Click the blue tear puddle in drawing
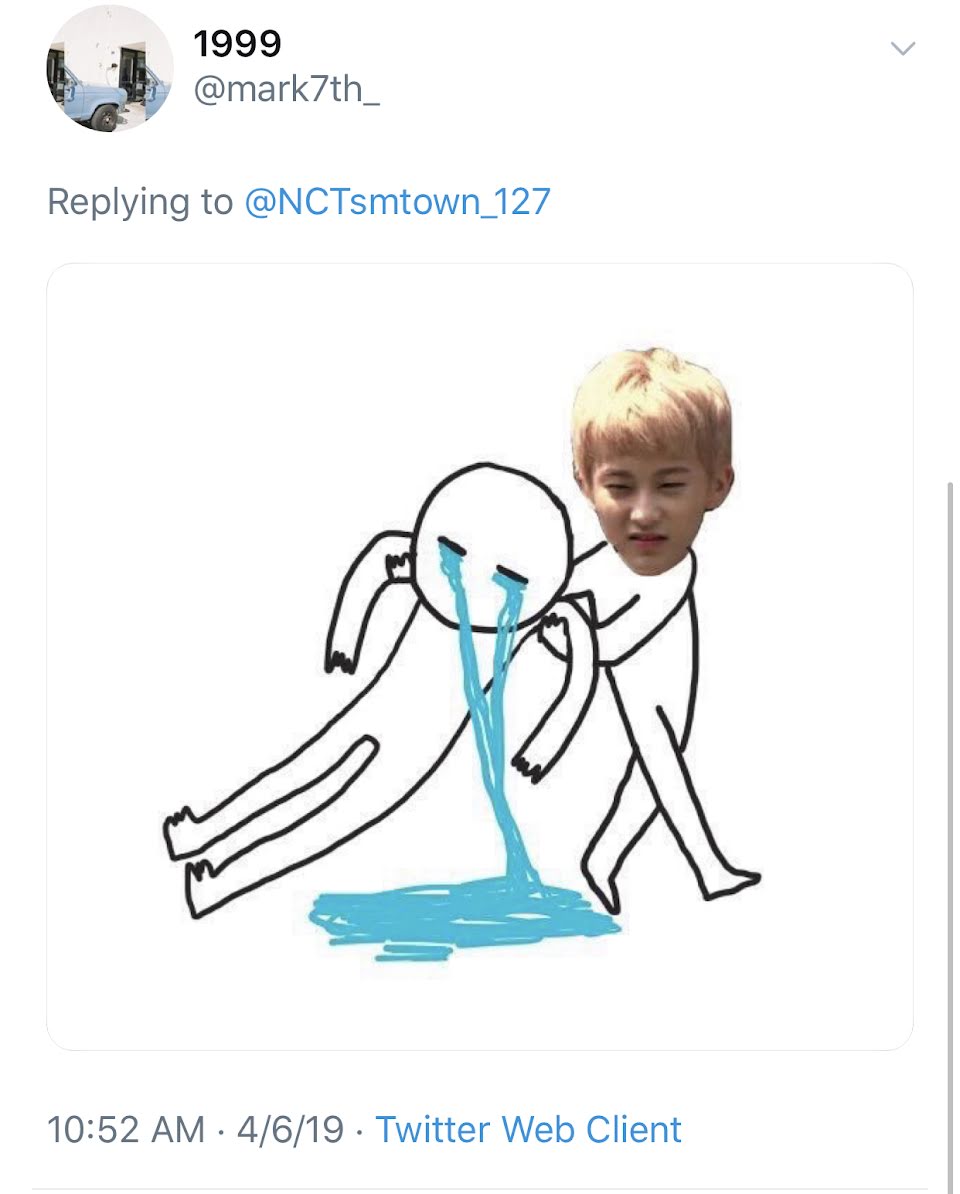960x1194 pixels. (x=460, y=915)
